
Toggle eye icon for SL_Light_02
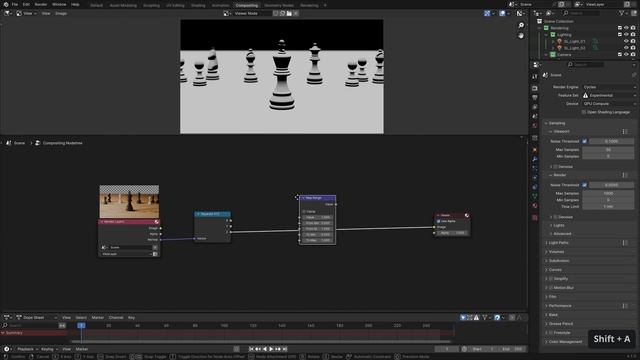pos(626,48)
